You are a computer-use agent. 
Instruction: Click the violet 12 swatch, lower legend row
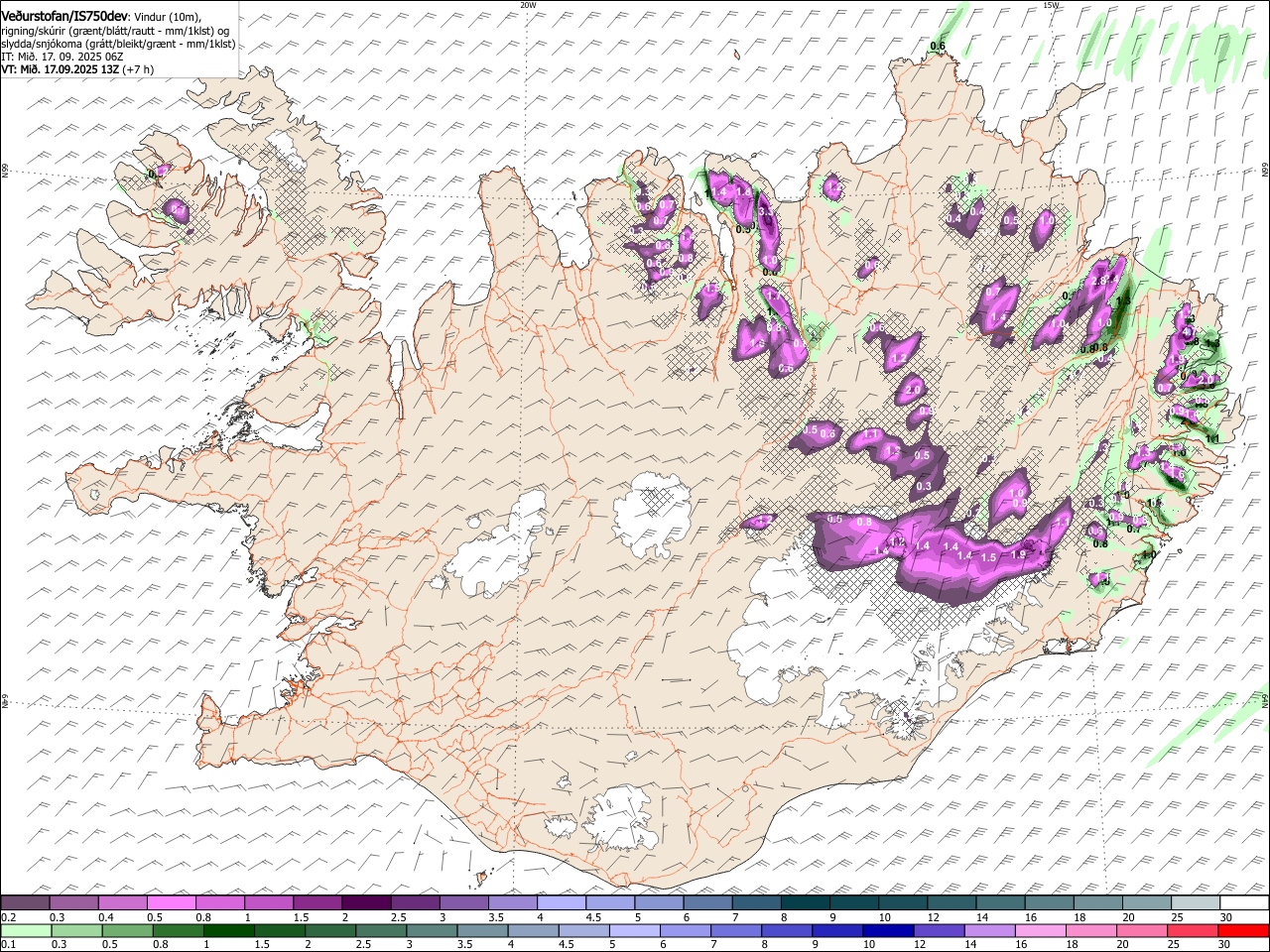939,930
